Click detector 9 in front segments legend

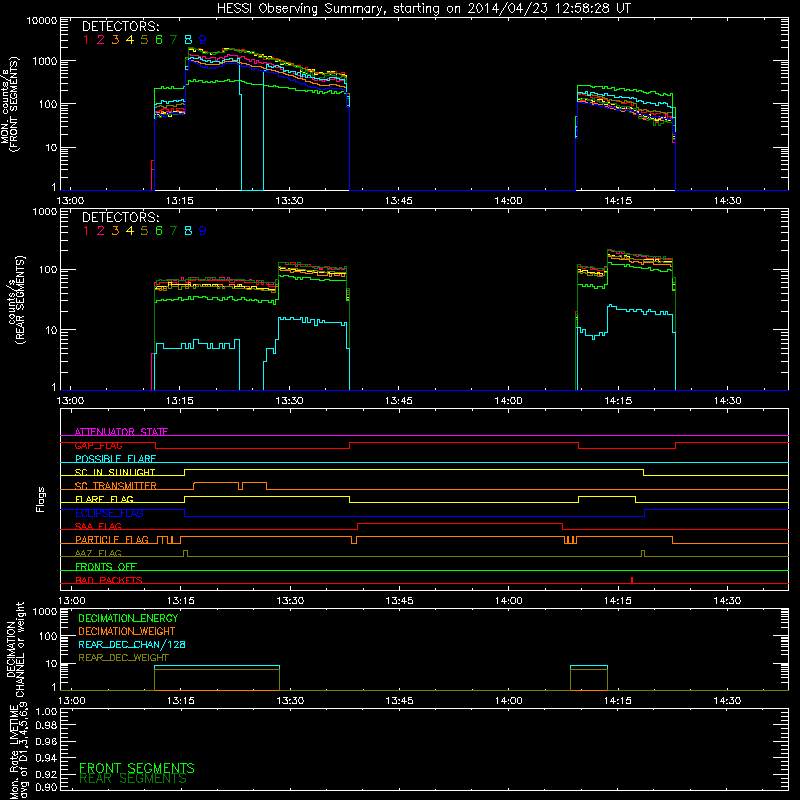pyautogui.click(x=203, y=40)
